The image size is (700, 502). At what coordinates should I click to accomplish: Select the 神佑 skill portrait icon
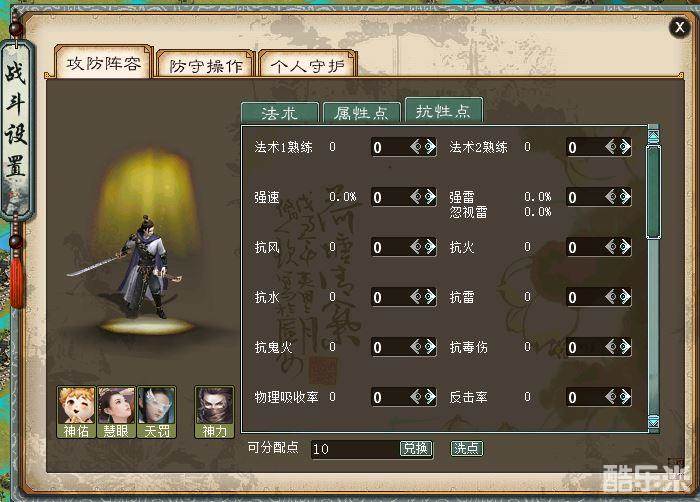coord(76,412)
